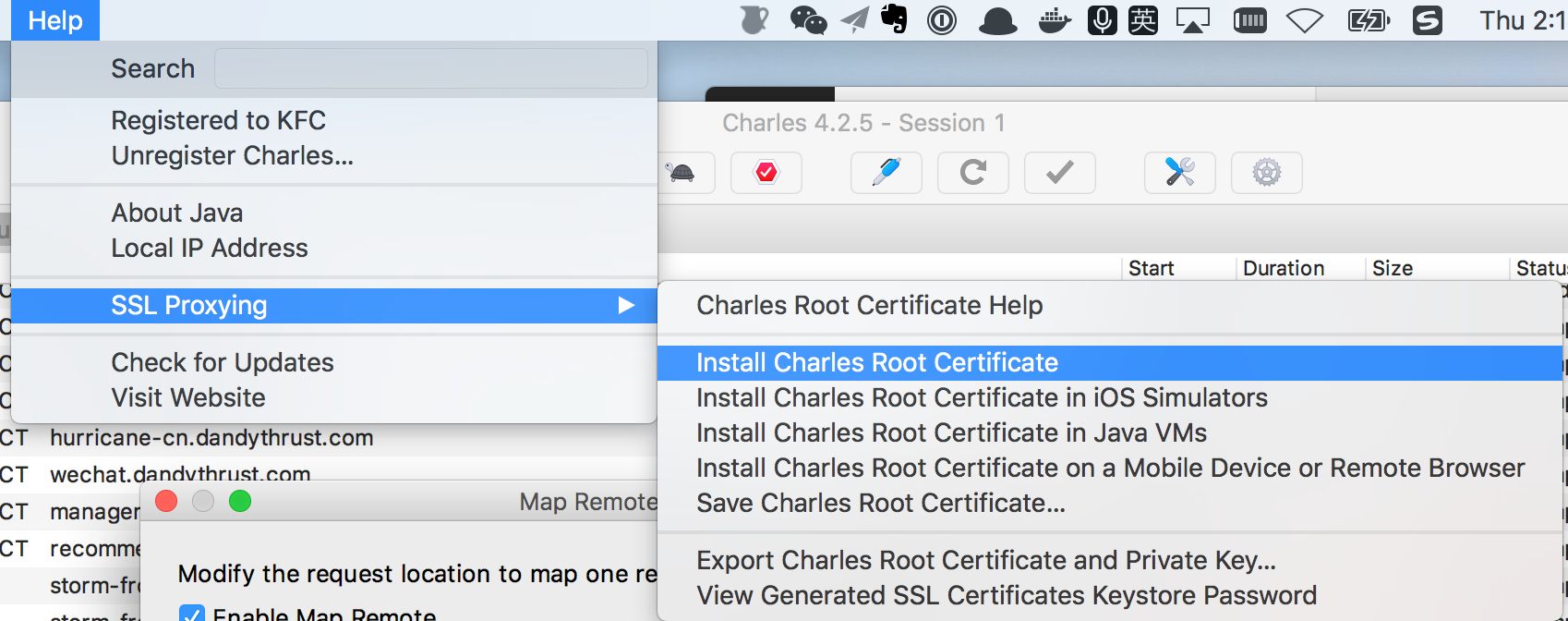1568x621 pixels.
Task: Click the Duration column header
Action: (x=1299, y=268)
